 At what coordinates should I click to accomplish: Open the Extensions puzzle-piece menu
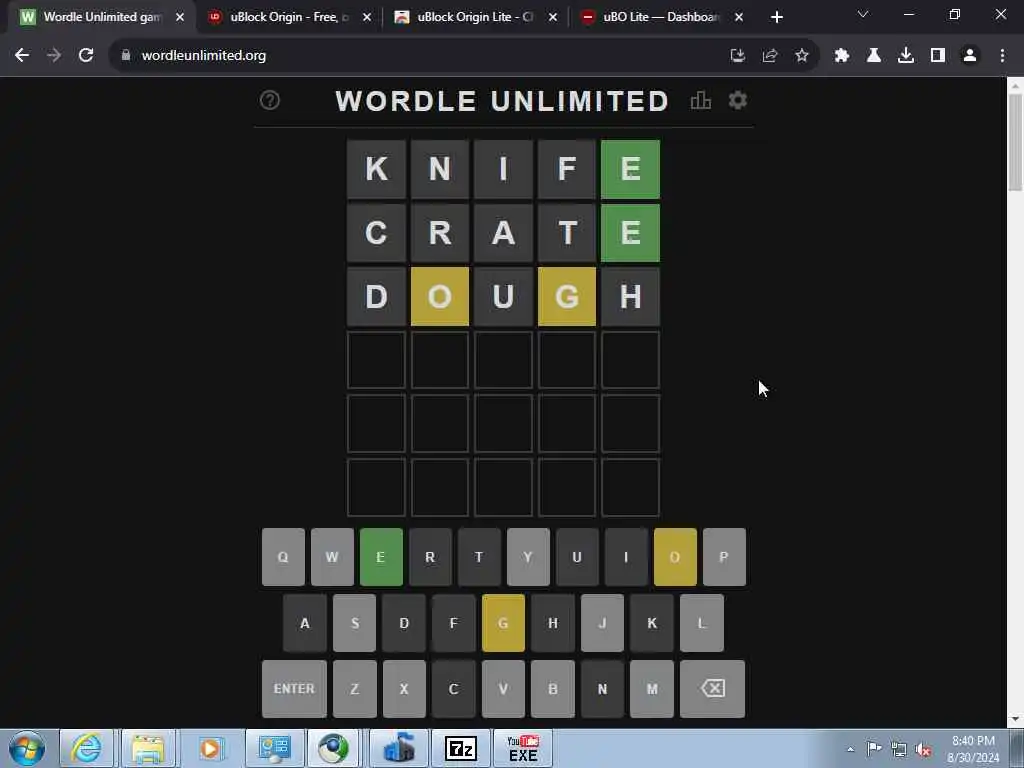[842, 56]
